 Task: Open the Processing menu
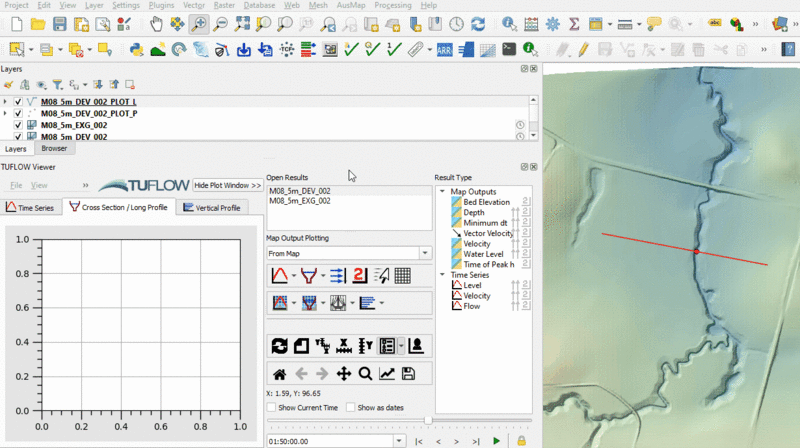pyautogui.click(x=391, y=5)
